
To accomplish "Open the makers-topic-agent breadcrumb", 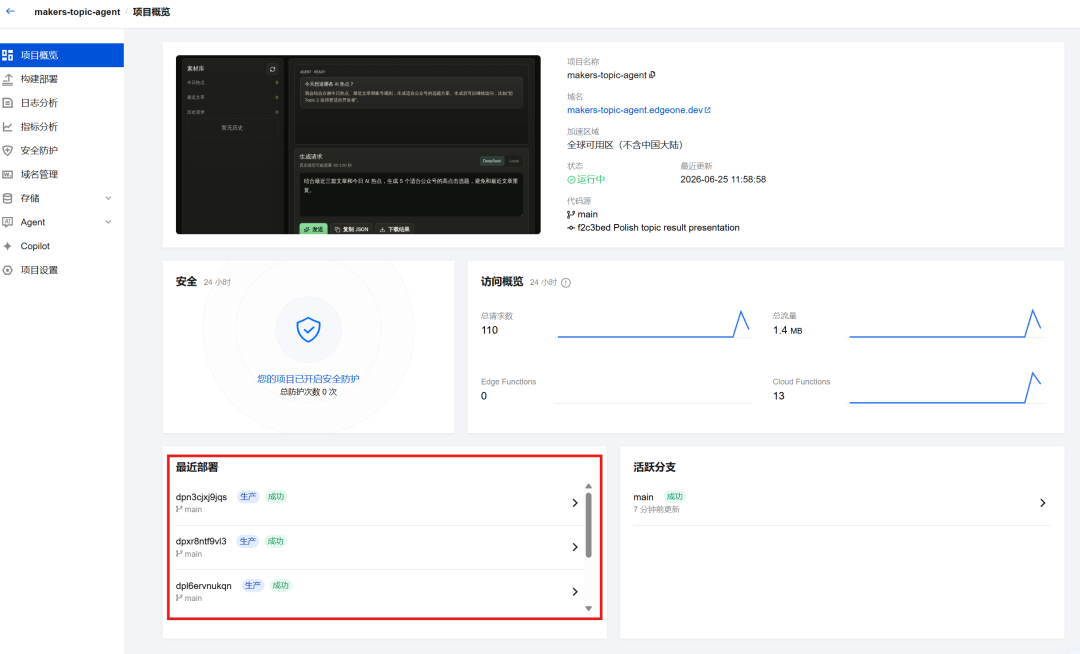I will [77, 12].
